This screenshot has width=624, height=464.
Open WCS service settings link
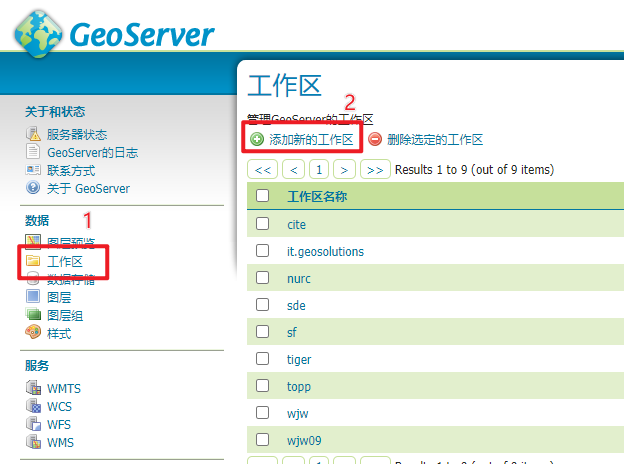click(60, 407)
